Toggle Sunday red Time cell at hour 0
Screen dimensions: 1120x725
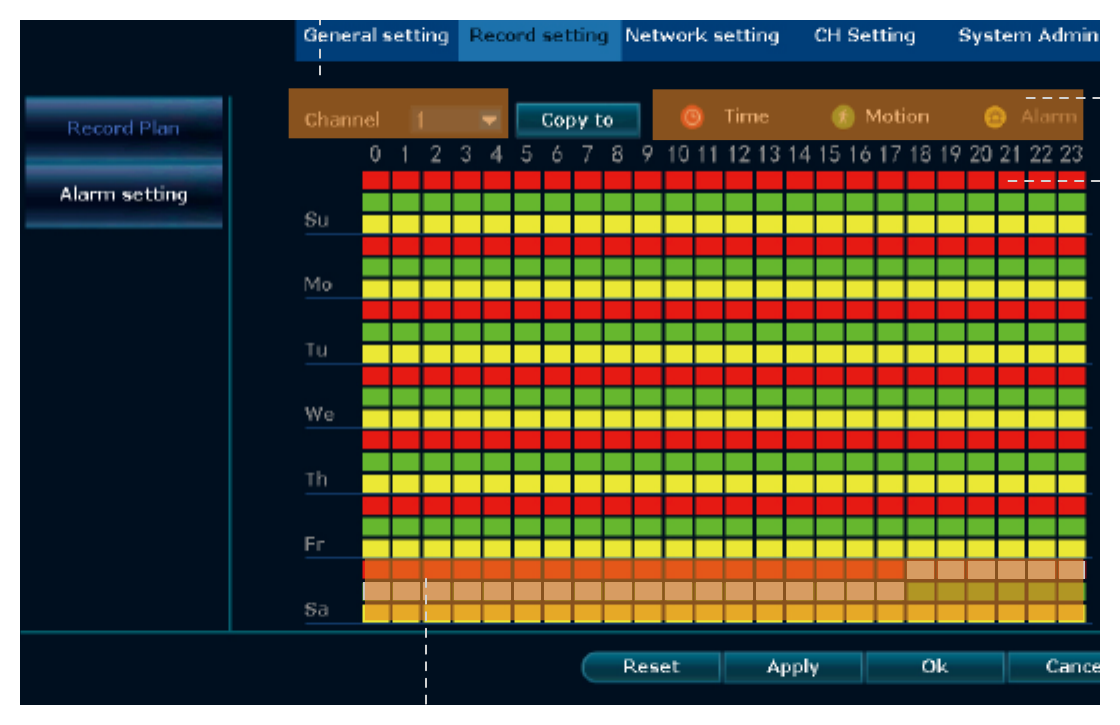click(376, 180)
